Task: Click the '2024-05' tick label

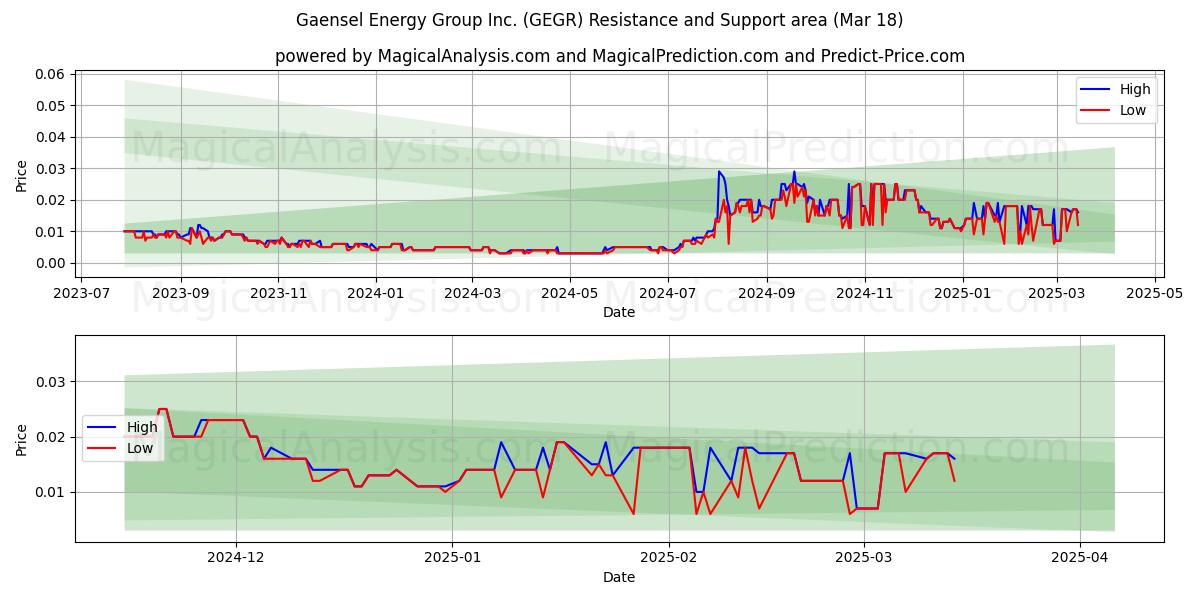Action: pyautogui.click(x=570, y=295)
